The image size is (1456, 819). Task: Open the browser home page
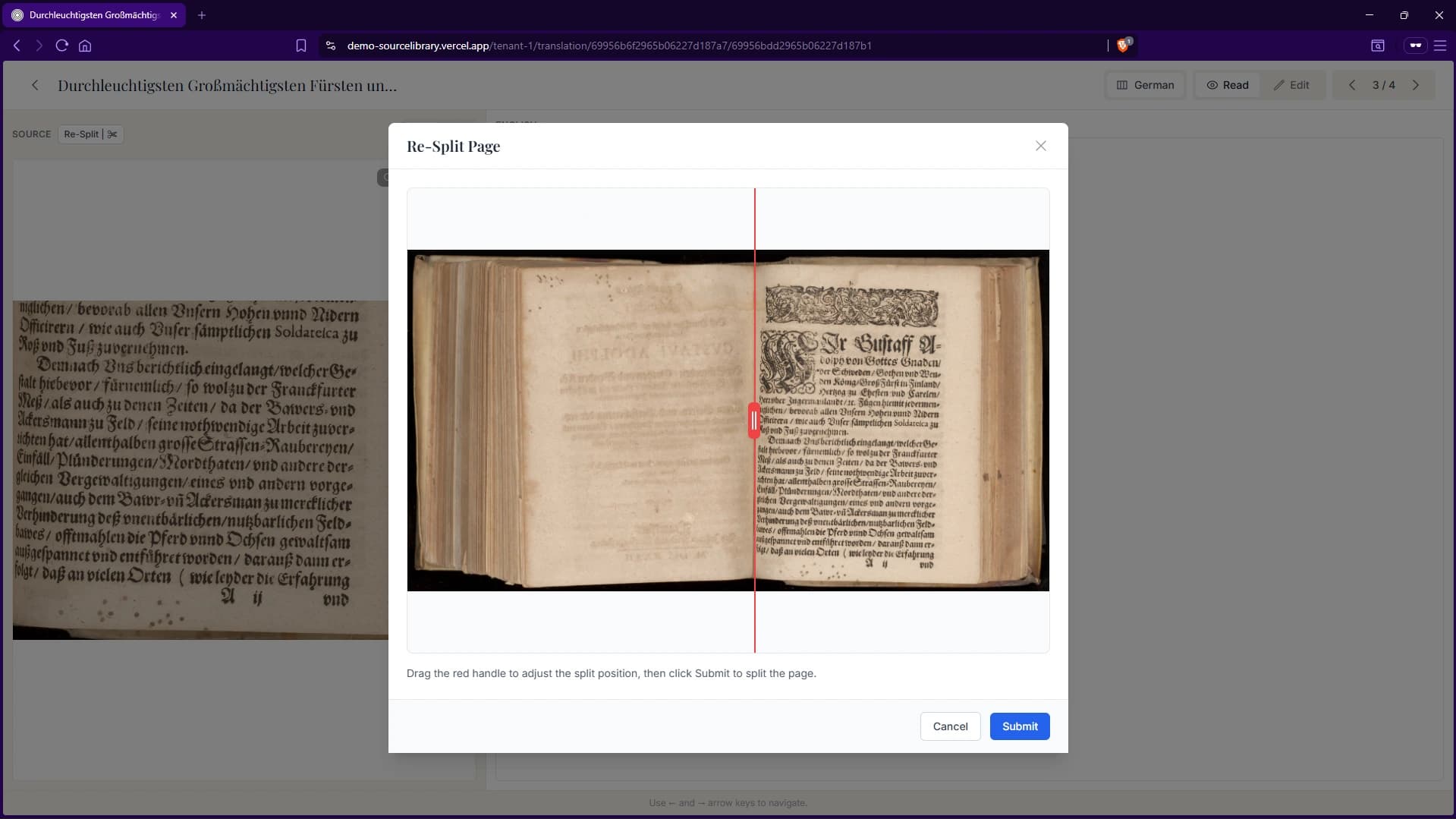(x=85, y=46)
